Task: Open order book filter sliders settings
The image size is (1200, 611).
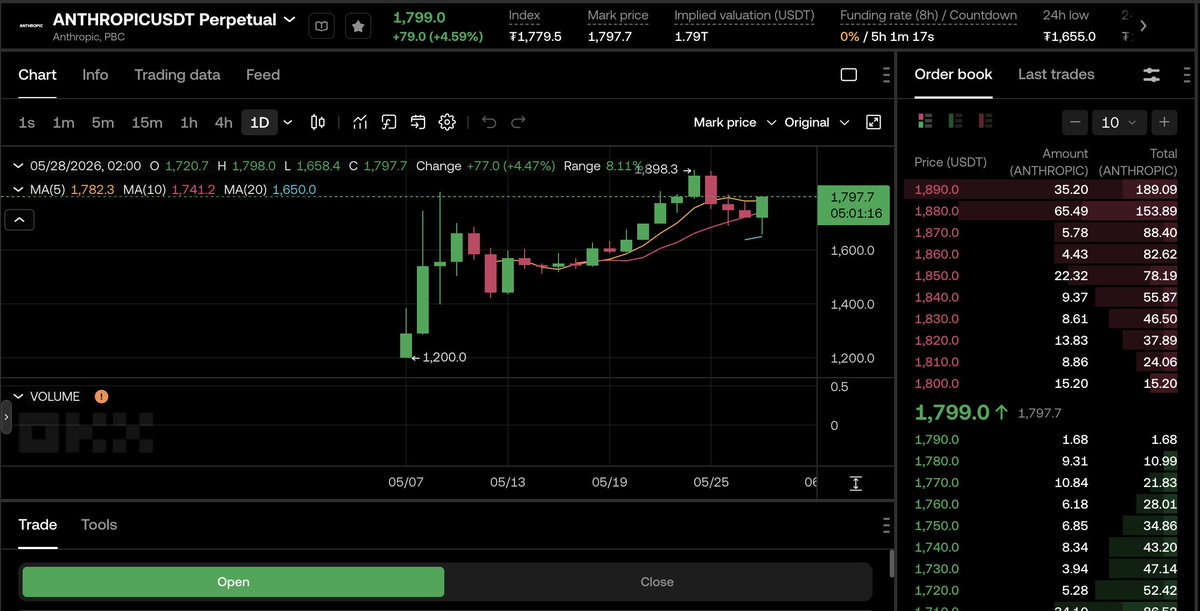Action: 1151,75
